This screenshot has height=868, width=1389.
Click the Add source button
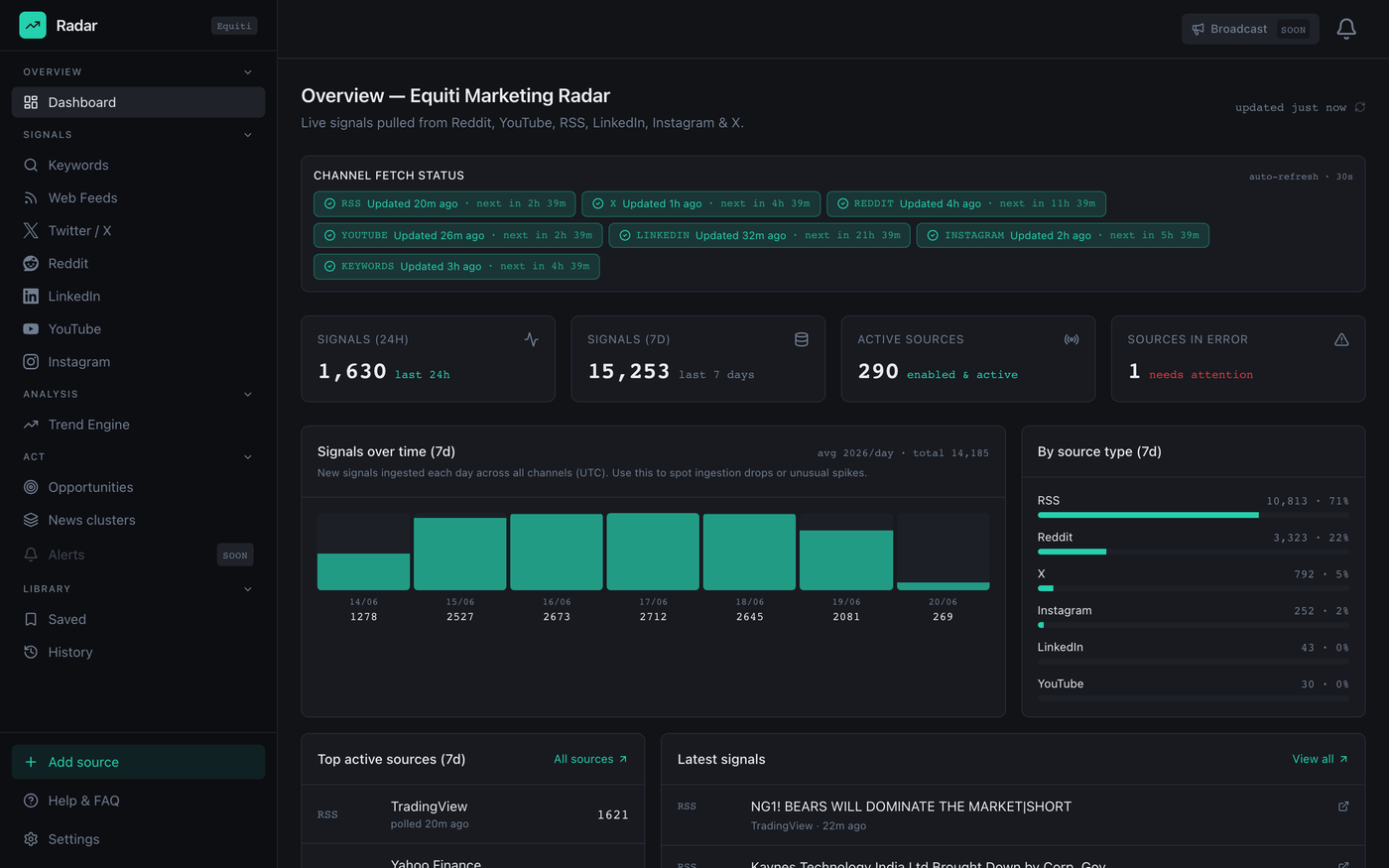(138, 762)
